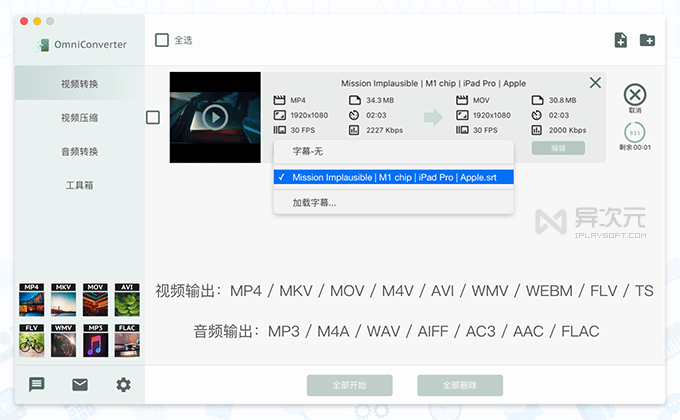Click the output MOV format icon
The image size is (680, 420).
(462, 100)
